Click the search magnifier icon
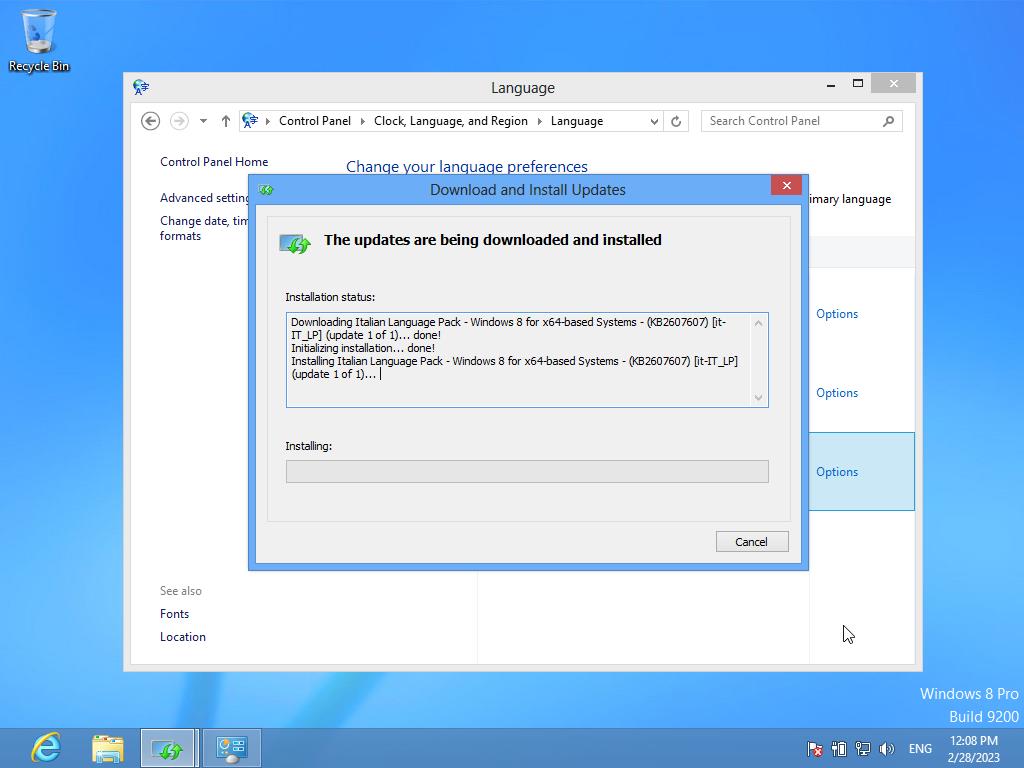The height and width of the screenshot is (768, 1024). click(x=888, y=121)
